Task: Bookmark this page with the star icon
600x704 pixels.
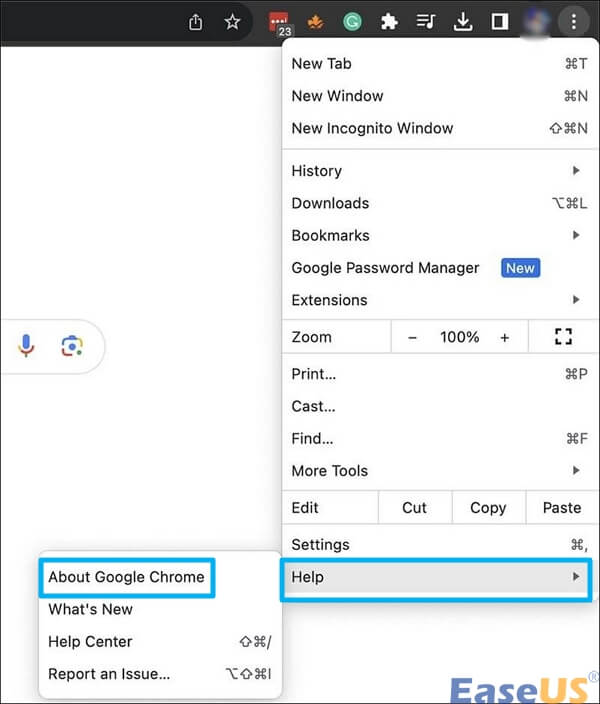Action: click(x=232, y=22)
